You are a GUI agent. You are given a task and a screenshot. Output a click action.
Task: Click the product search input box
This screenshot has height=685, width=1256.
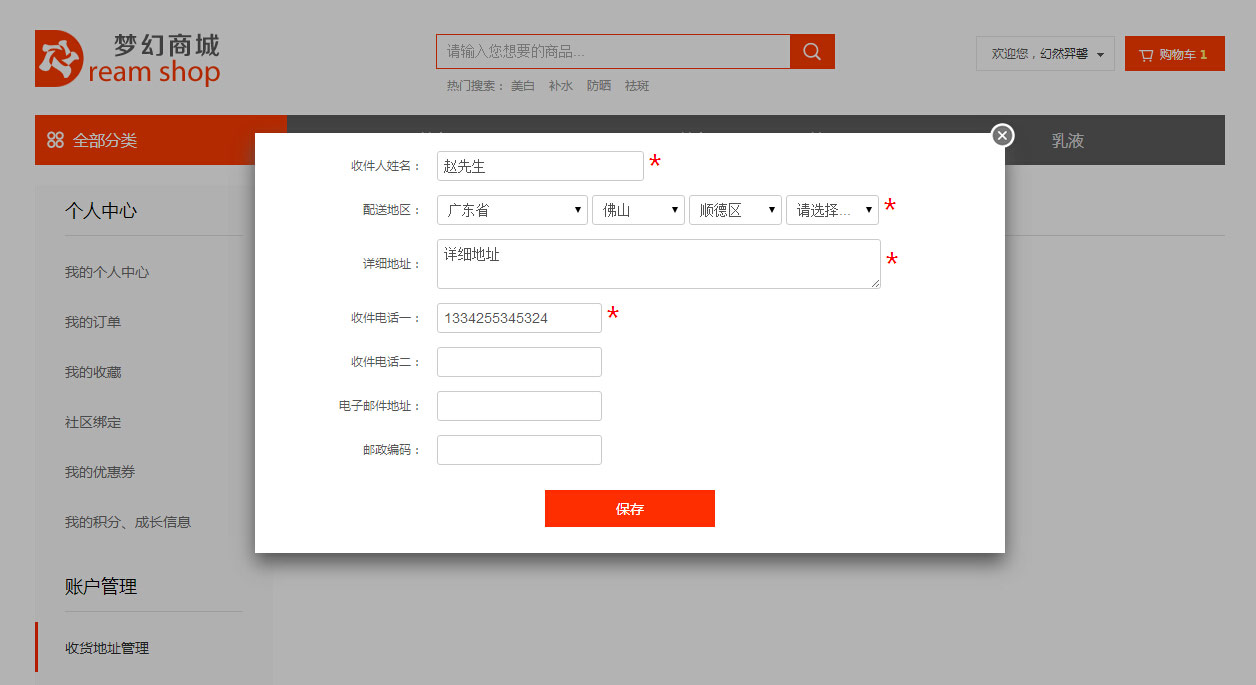click(x=613, y=52)
